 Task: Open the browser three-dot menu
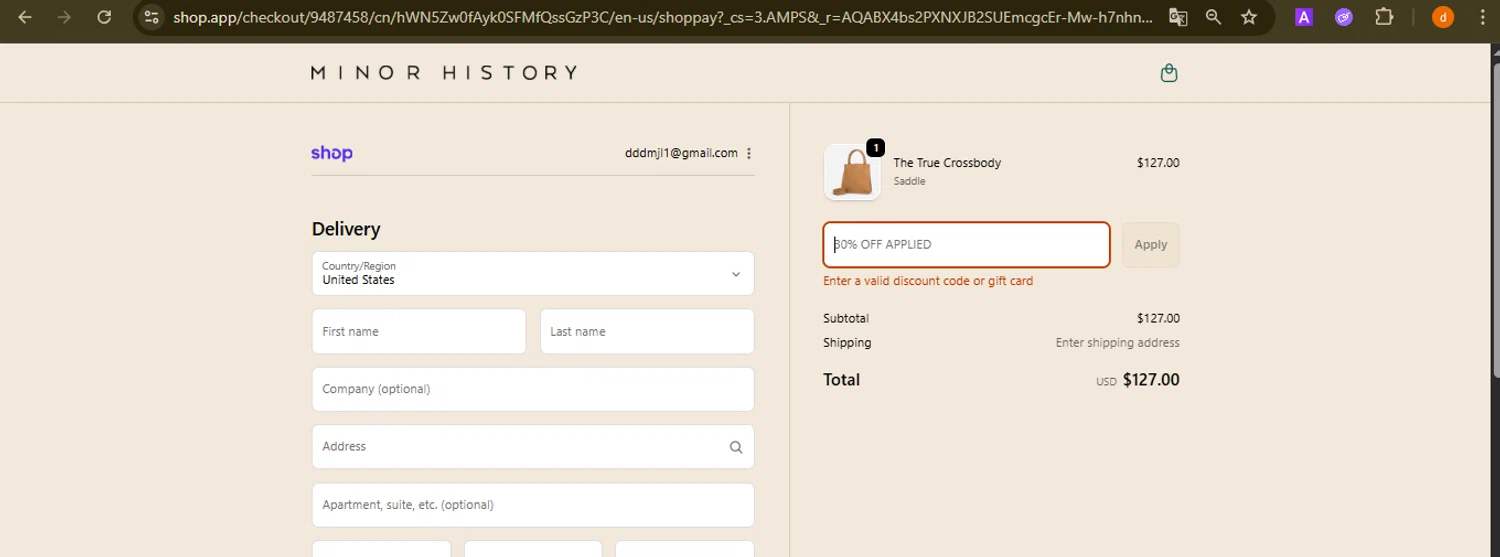point(1481,17)
